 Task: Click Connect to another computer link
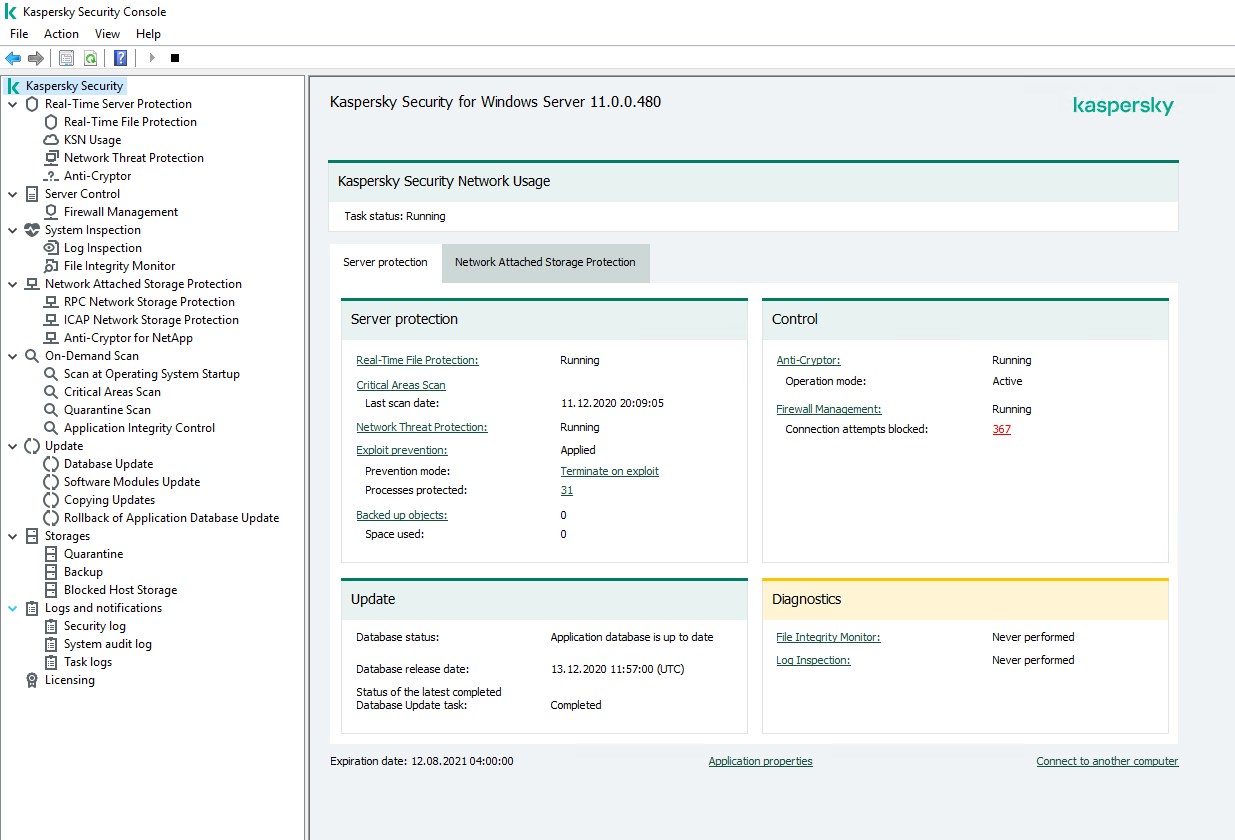click(x=1107, y=761)
